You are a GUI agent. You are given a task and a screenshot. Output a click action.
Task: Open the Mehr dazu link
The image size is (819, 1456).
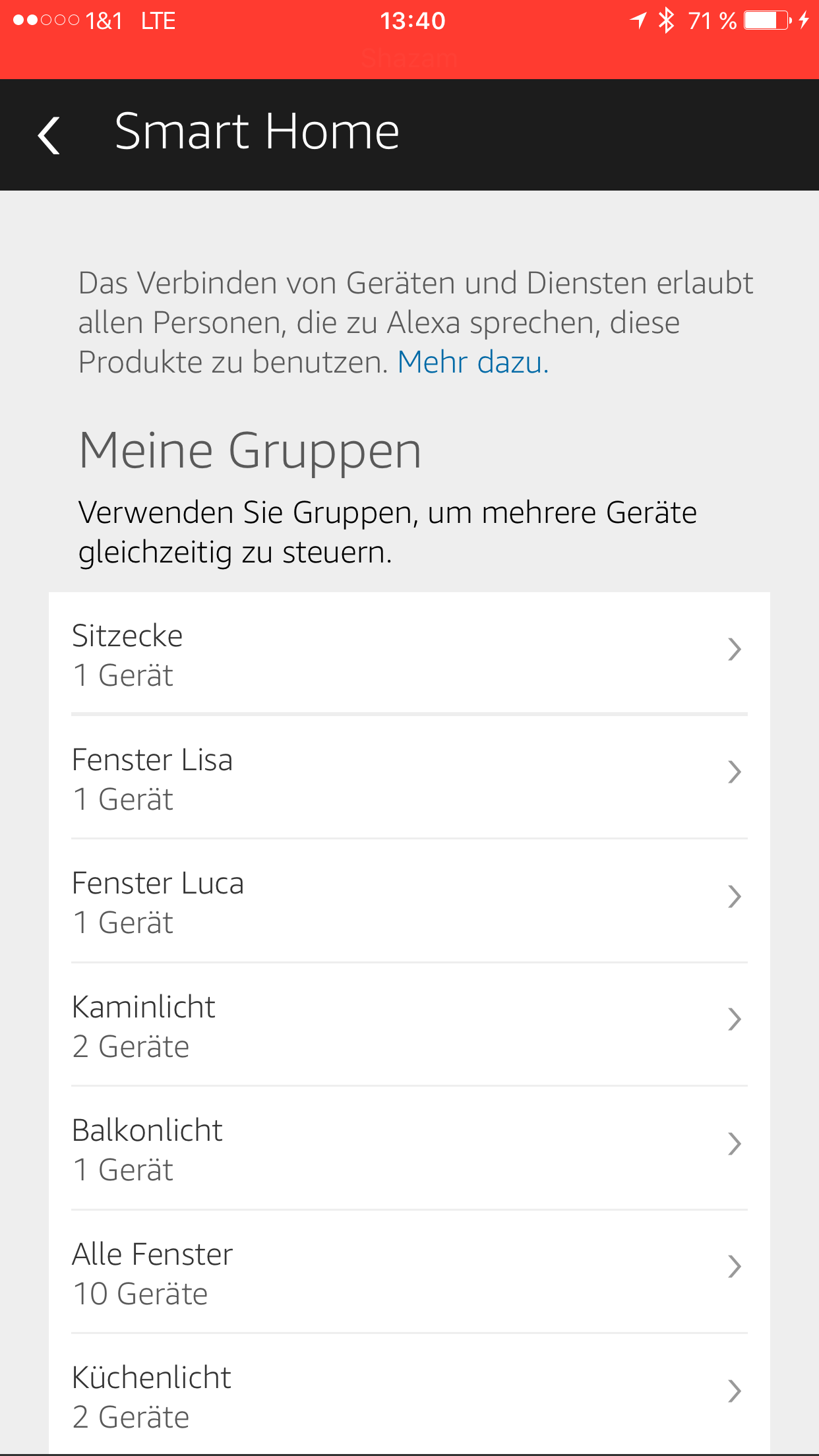point(473,362)
